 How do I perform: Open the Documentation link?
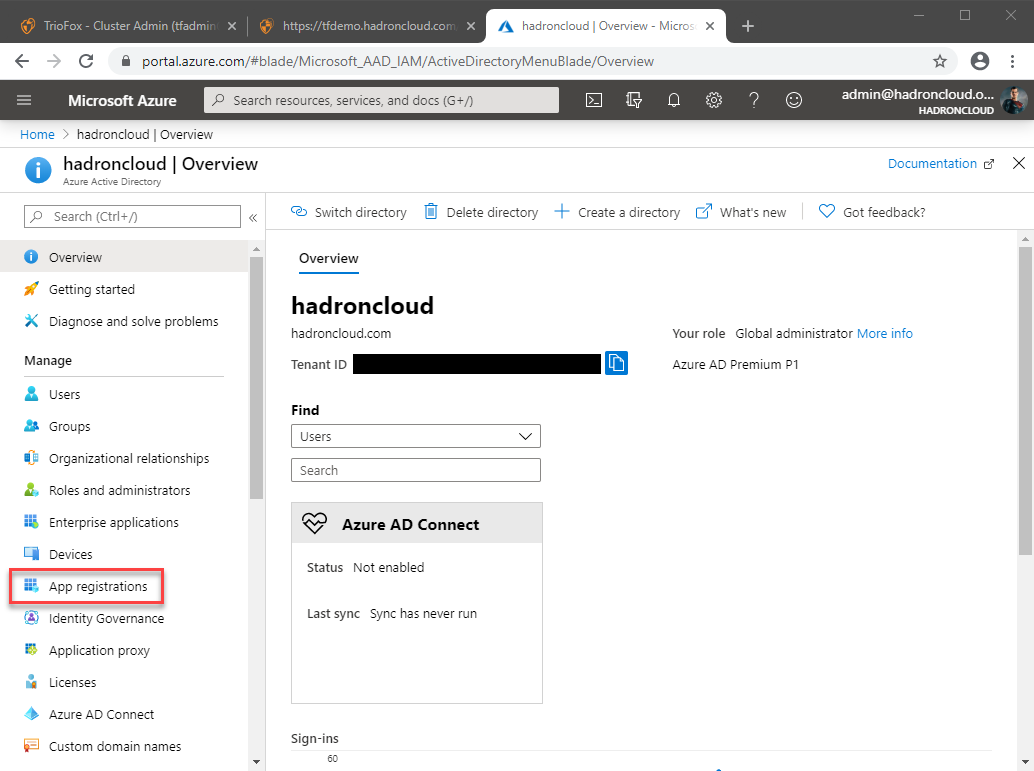pos(940,164)
